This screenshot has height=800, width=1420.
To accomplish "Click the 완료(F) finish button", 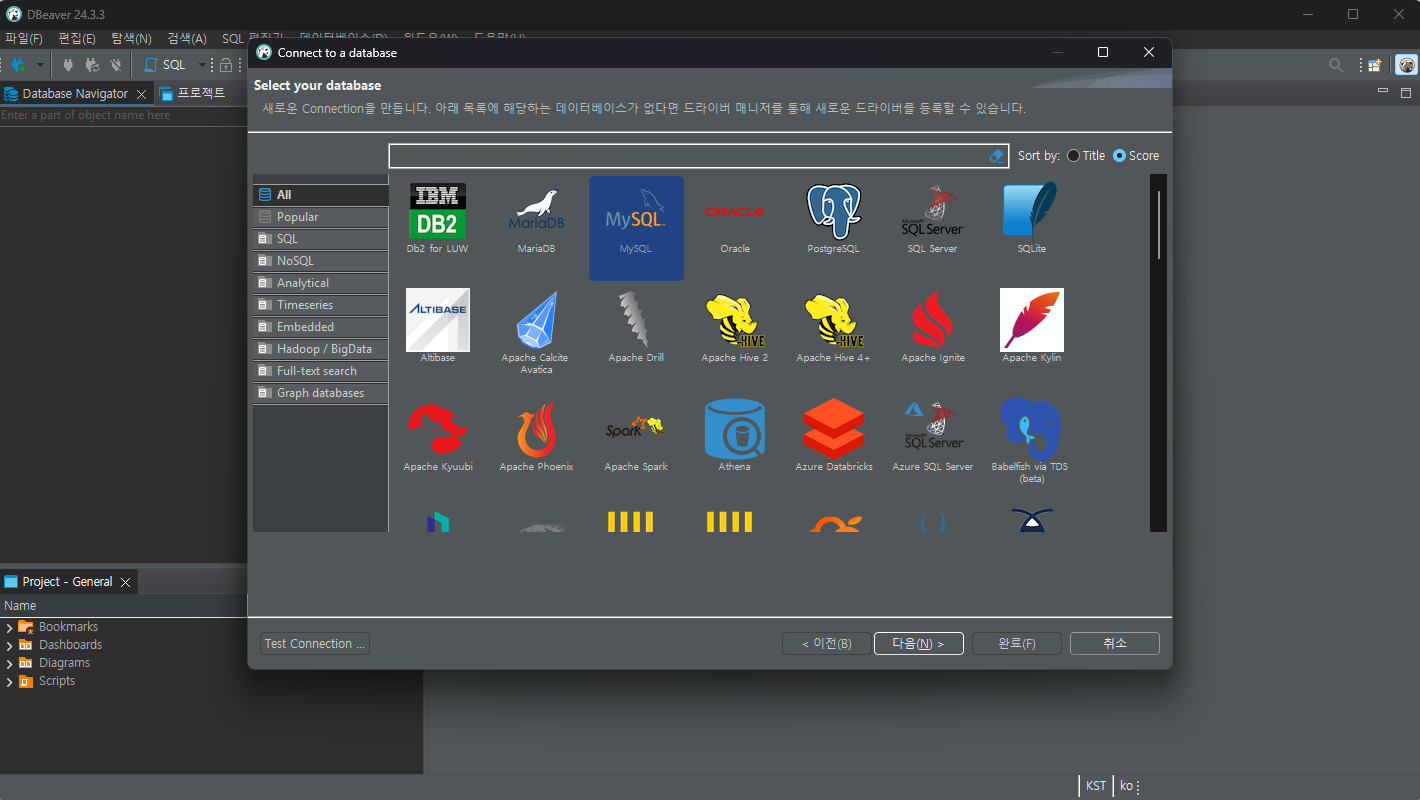I will pyautogui.click(x=1016, y=644).
